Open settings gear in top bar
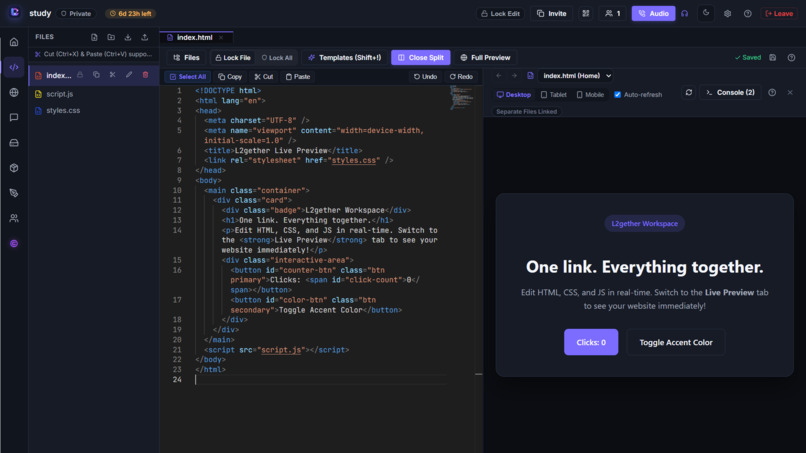806x453 pixels. click(x=727, y=13)
